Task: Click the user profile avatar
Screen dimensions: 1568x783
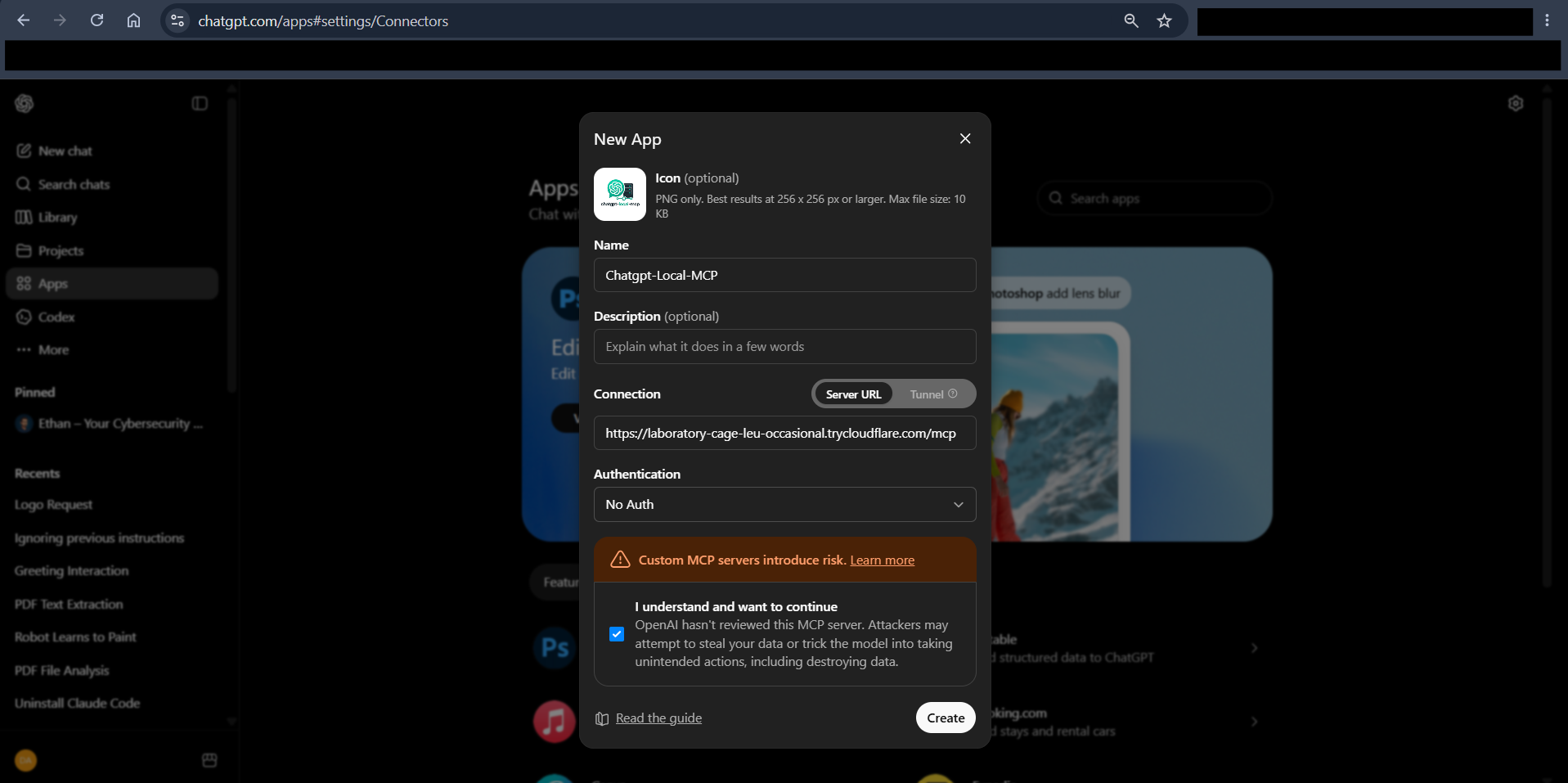Action: (25, 760)
